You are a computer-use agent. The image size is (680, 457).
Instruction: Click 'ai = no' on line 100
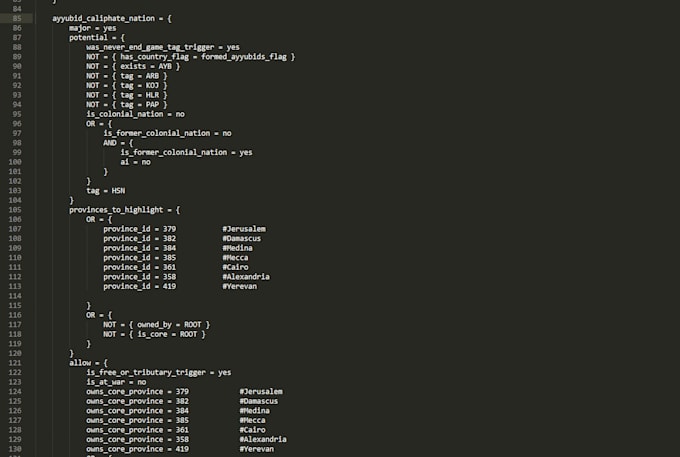135,162
